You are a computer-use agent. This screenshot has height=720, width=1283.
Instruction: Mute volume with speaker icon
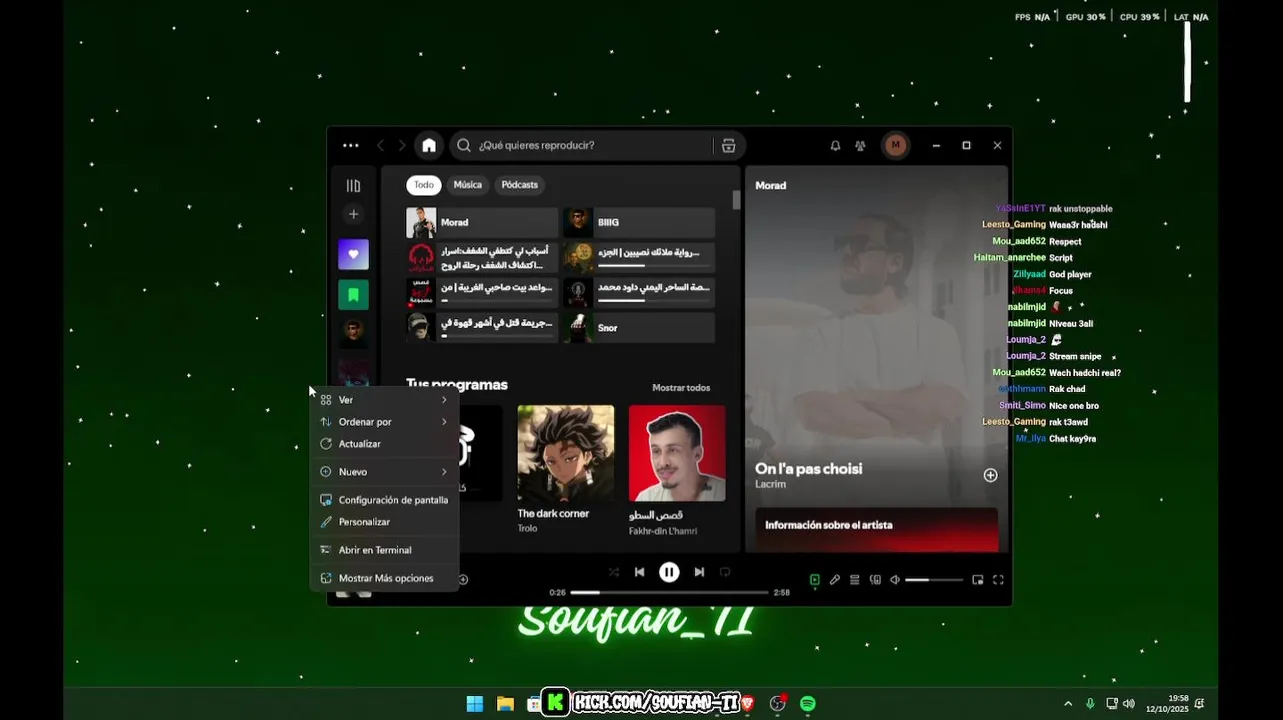click(x=895, y=580)
